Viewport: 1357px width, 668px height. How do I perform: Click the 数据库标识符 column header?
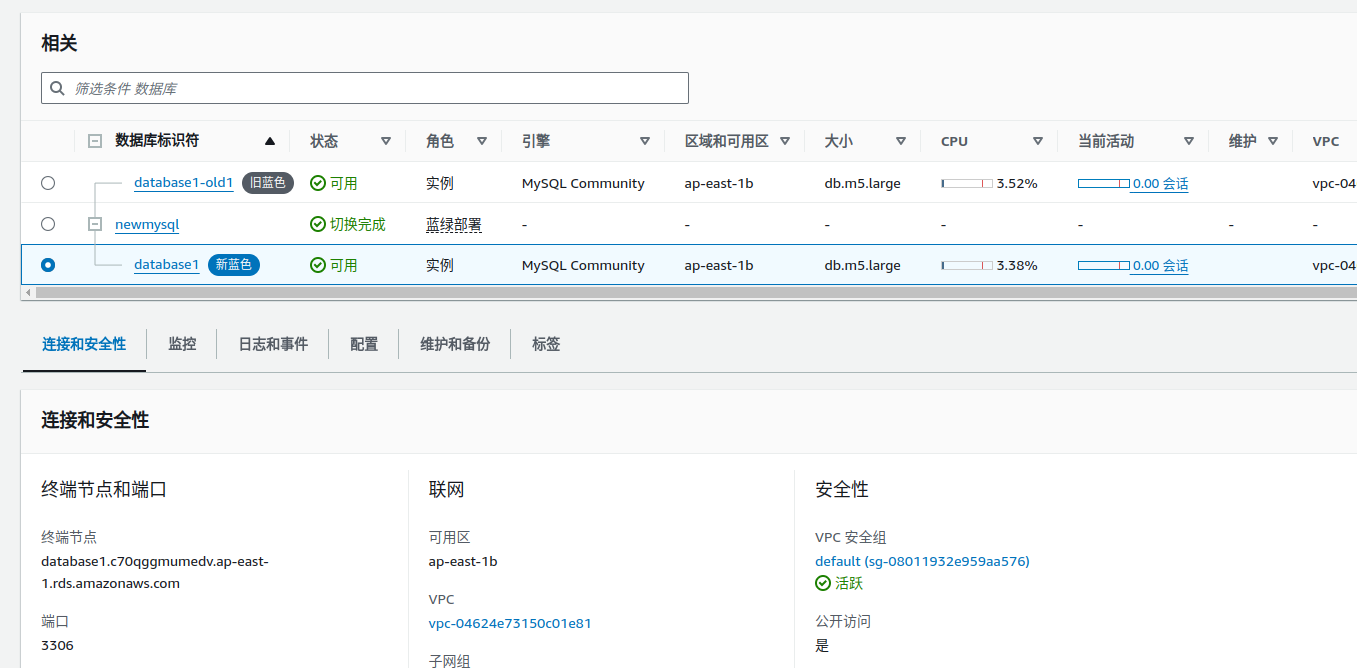click(x=157, y=141)
